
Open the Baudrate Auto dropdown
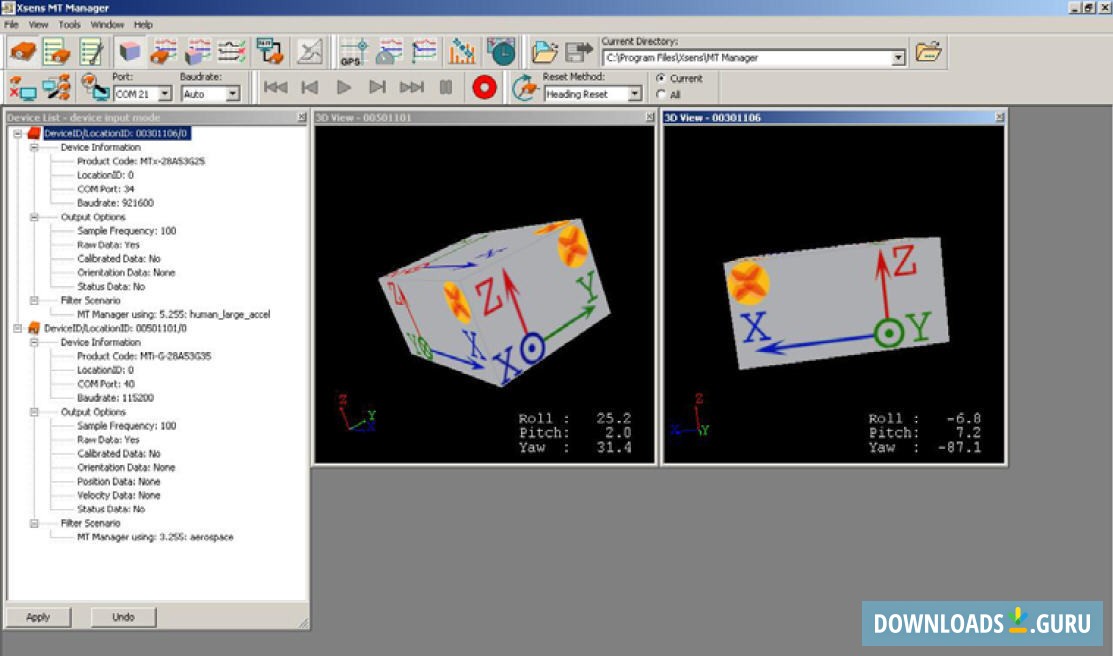(233, 94)
